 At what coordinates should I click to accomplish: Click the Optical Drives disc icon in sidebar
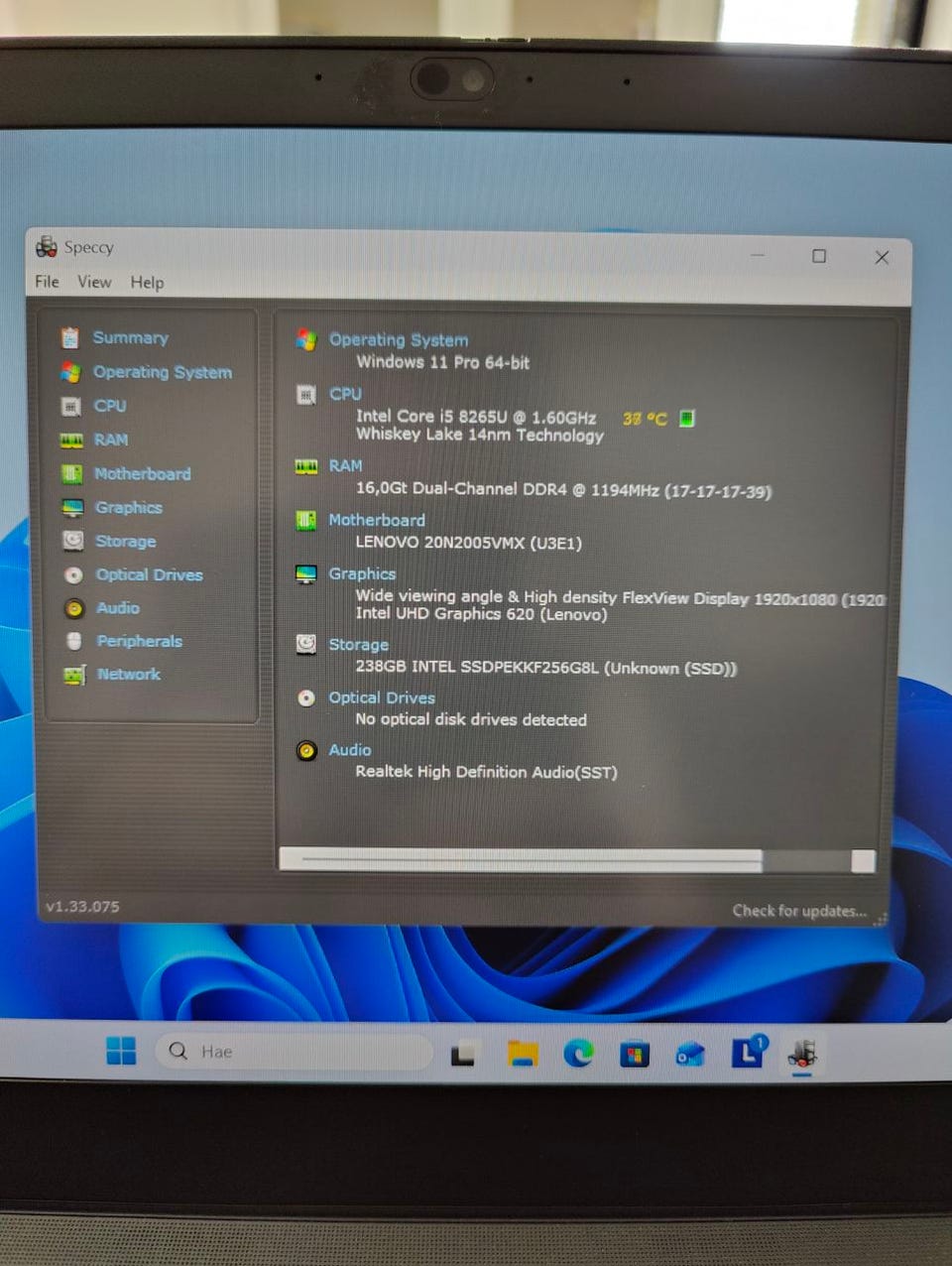(x=73, y=574)
